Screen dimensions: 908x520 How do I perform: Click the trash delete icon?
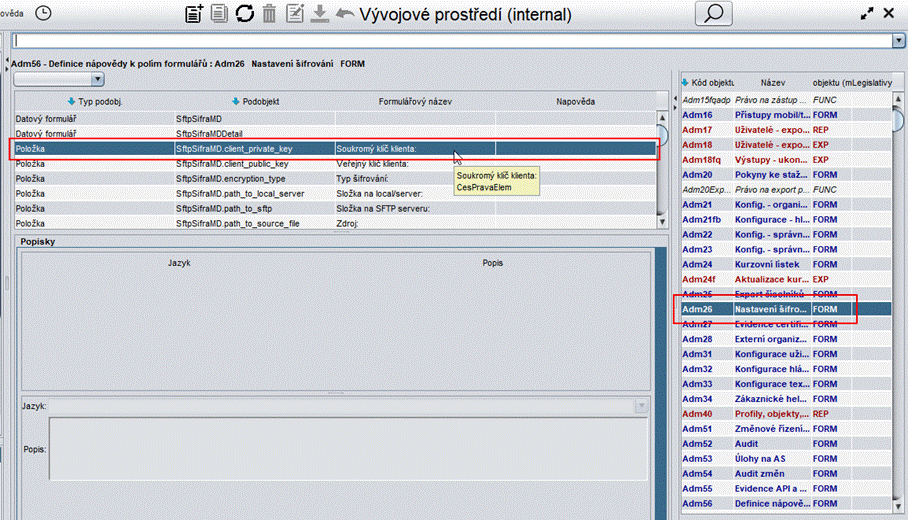269,14
